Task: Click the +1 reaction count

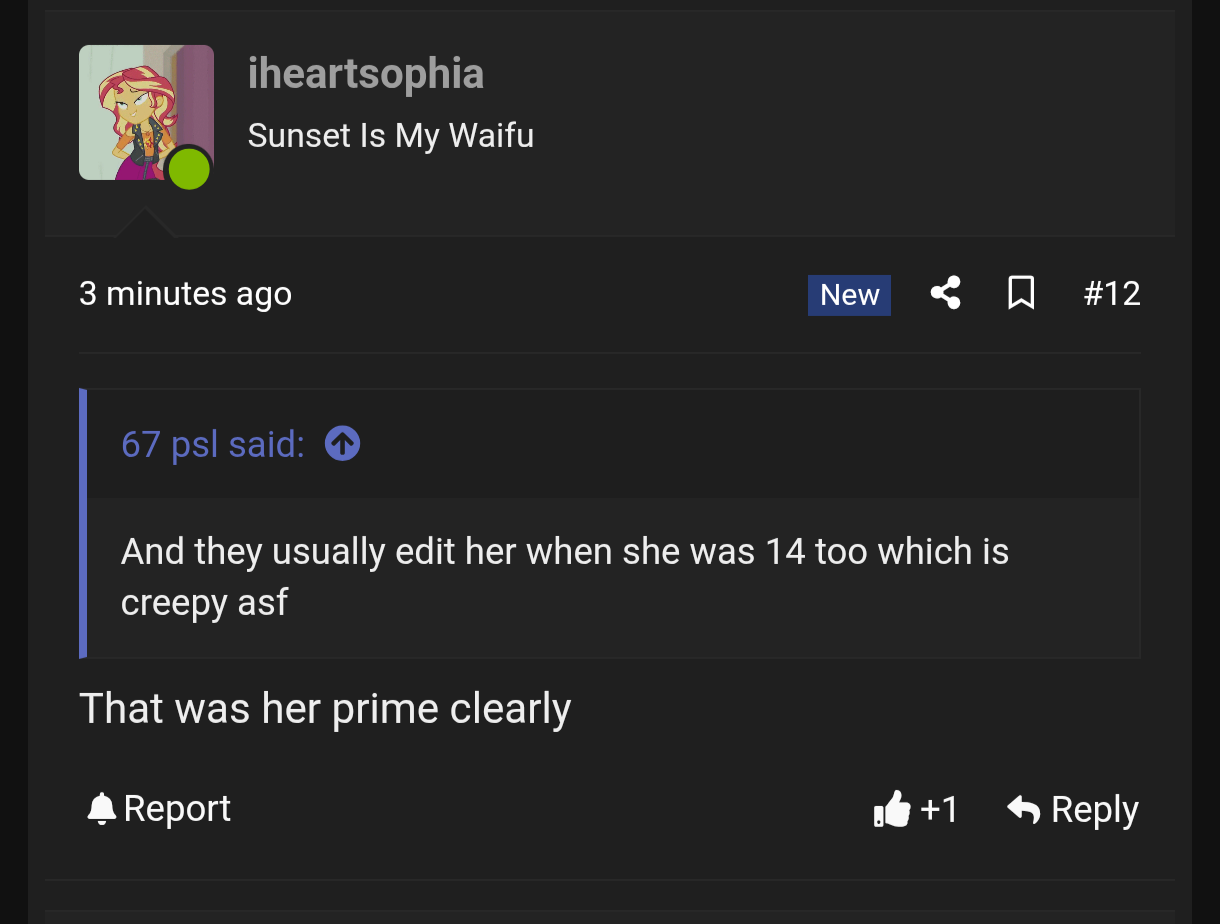Action: [x=939, y=809]
